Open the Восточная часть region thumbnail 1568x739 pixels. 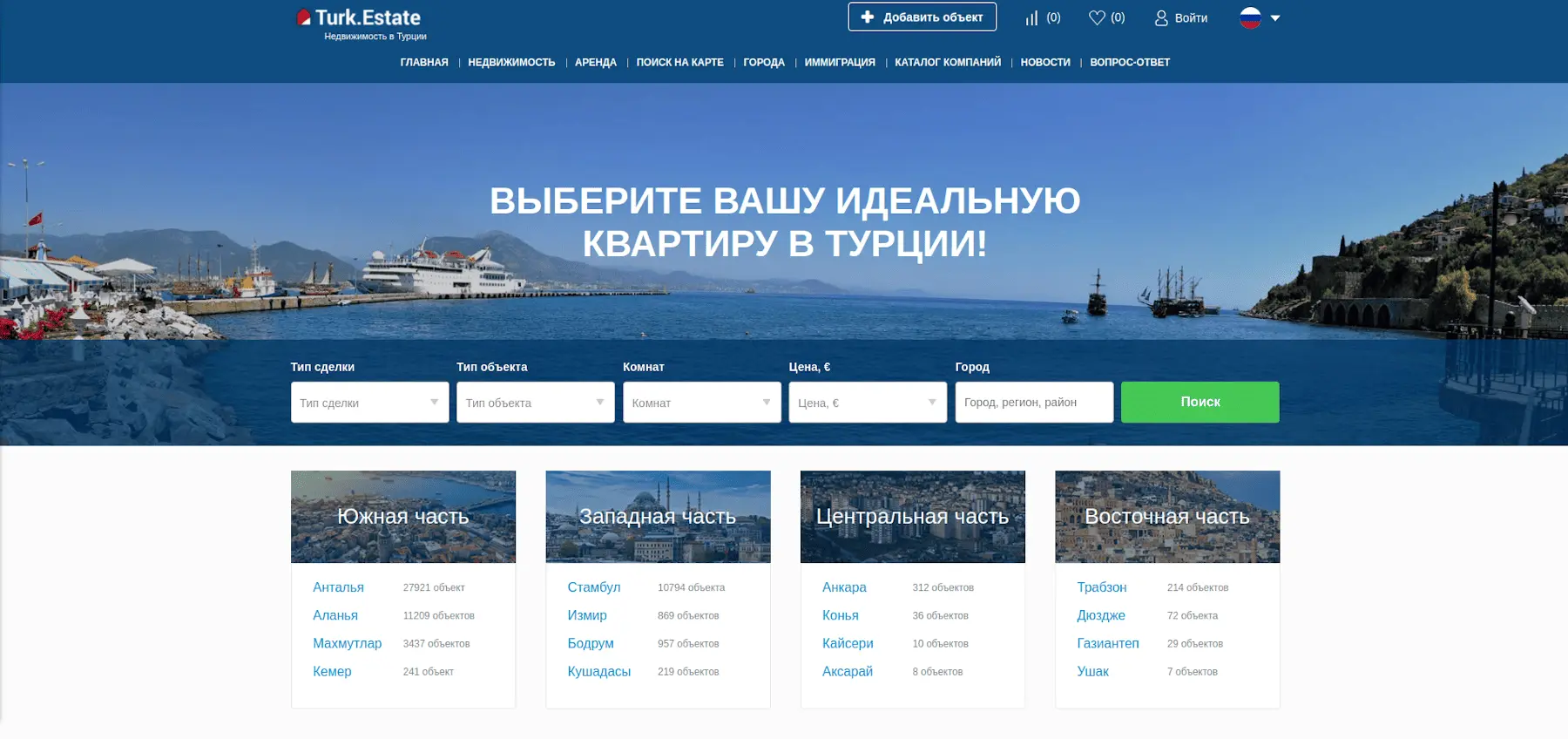[x=1167, y=517]
